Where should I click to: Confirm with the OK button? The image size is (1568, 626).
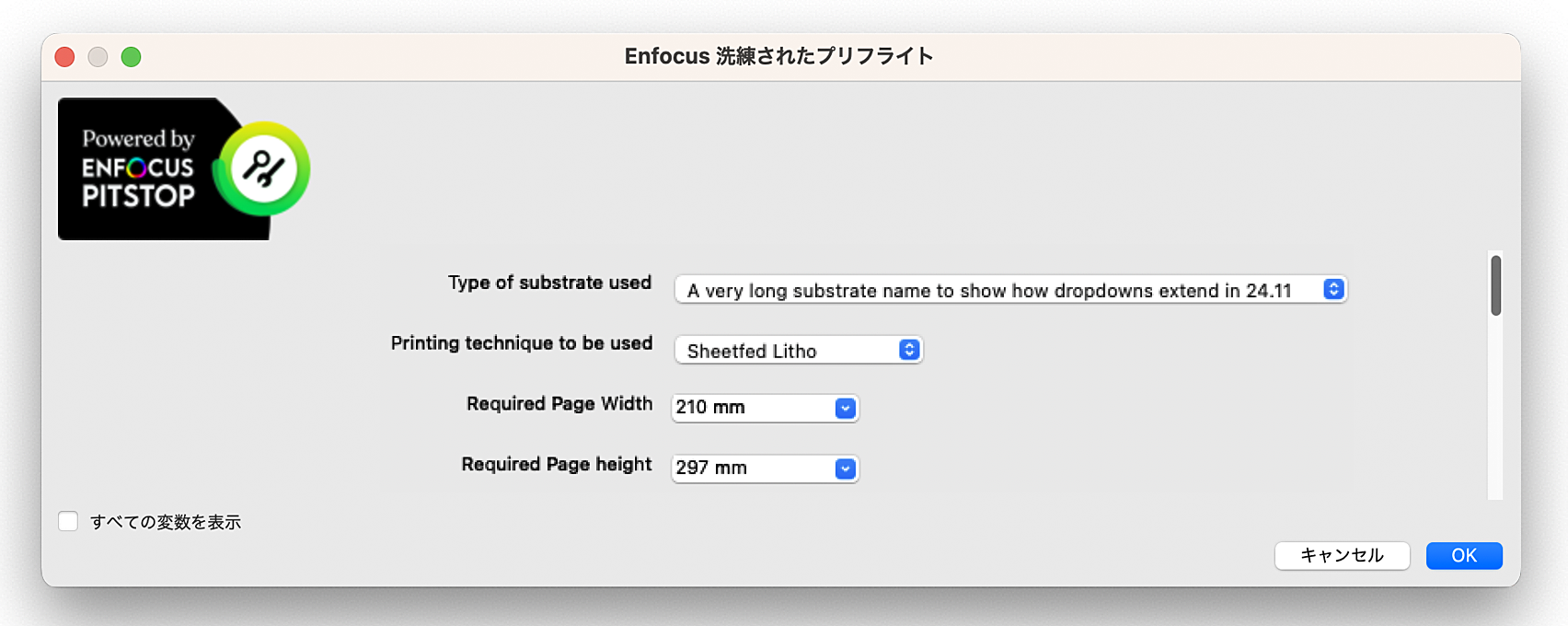point(1464,555)
